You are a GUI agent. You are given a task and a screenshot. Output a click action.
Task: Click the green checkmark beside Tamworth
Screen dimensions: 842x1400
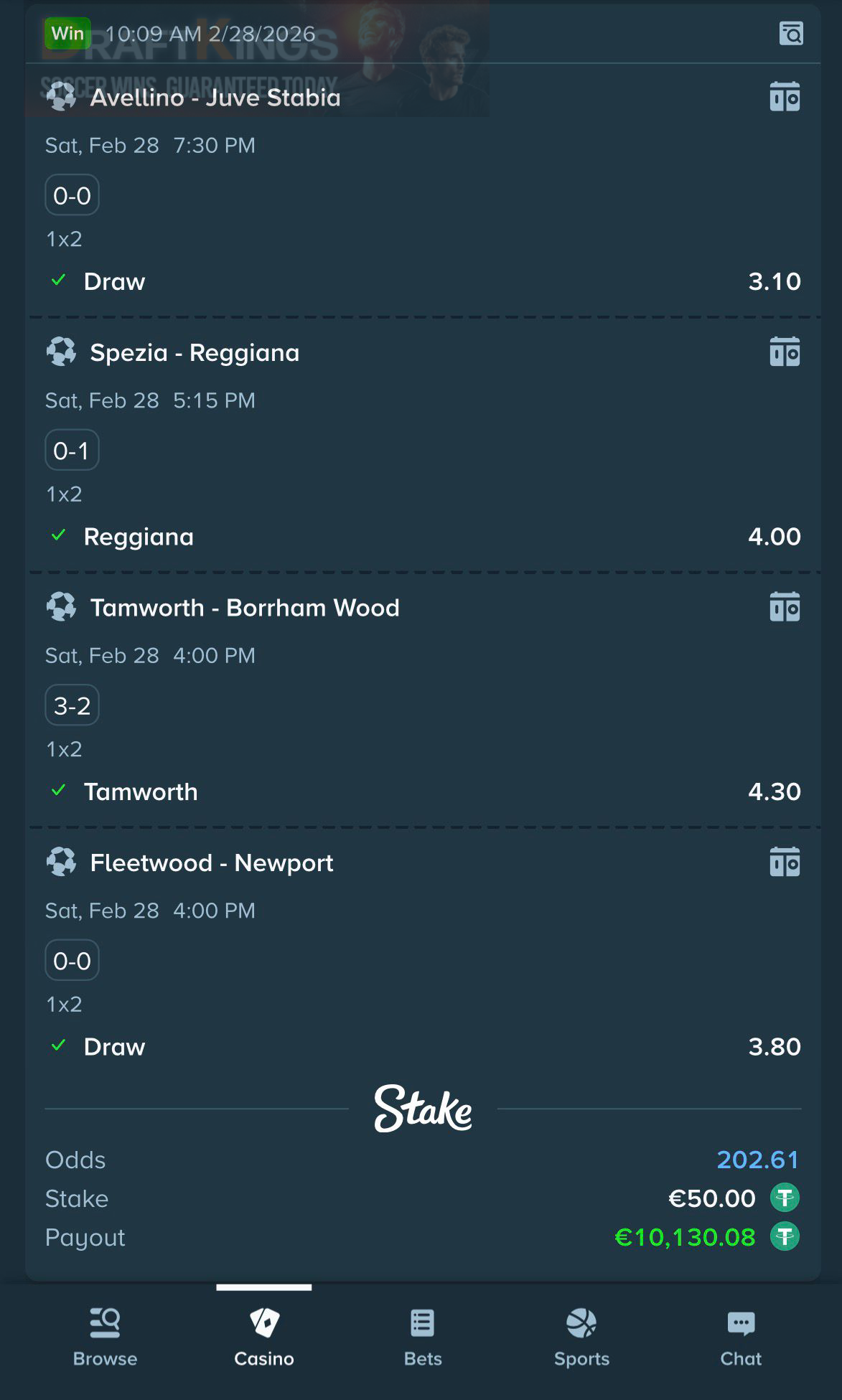pyautogui.click(x=58, y=790)
